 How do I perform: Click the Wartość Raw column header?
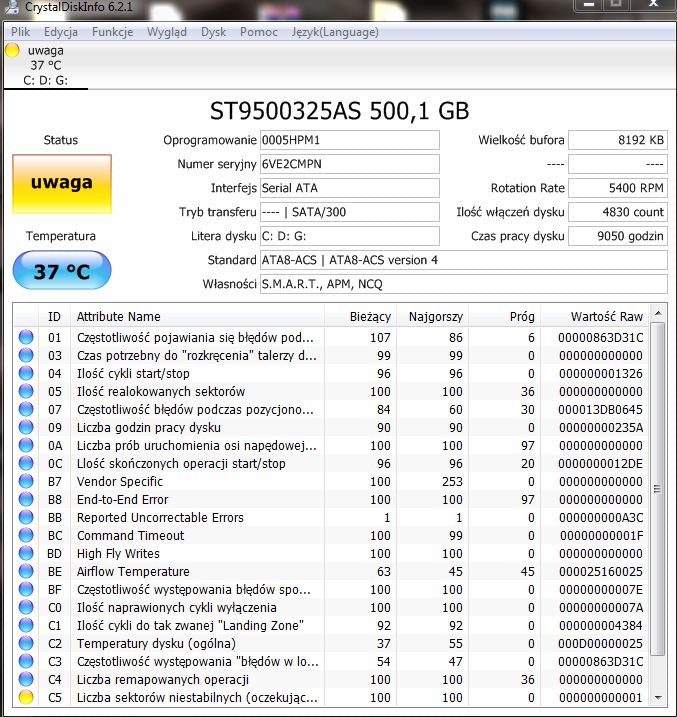[x=595, y=316]
